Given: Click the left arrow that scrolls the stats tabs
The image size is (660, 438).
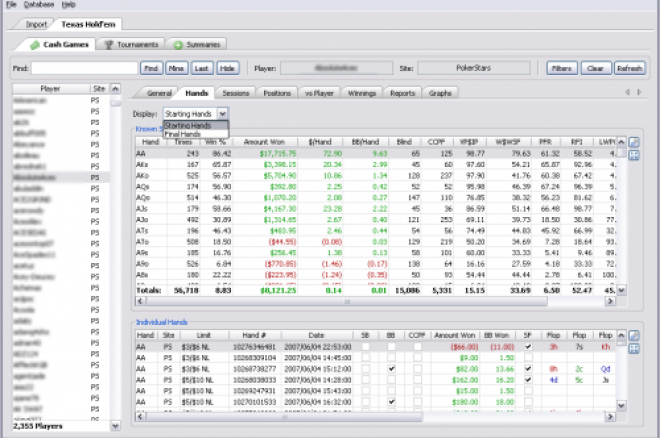Looking at the screenshot, I should pyautogui.click(x=628, y=92).
